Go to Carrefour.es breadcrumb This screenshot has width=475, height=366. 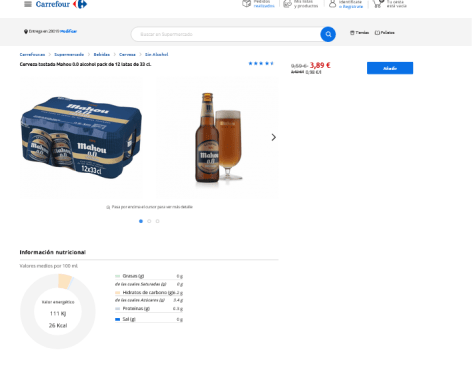tap(32, 54)
